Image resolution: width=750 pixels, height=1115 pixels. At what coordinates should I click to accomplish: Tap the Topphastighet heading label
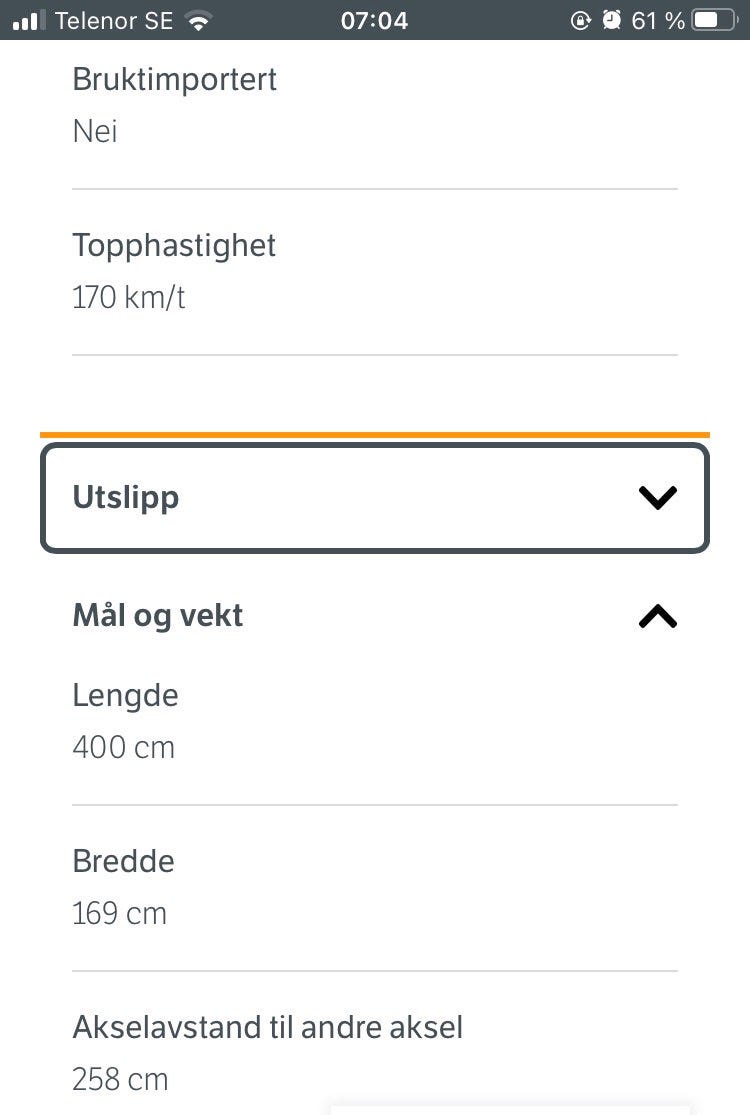click(173, 246)
